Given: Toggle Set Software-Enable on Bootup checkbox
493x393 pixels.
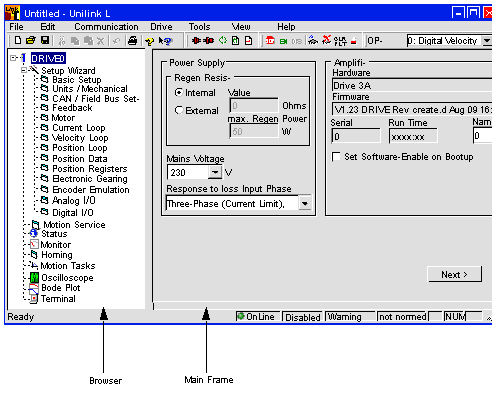Looking at the screenshot, I should pyautogui.click(x=336, y=157).
